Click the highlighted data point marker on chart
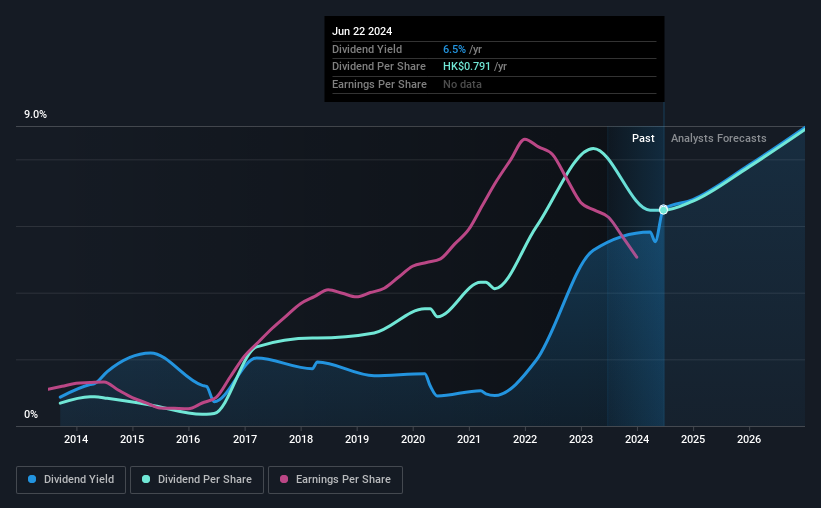821x508 pixels. (x=663, y=209)
